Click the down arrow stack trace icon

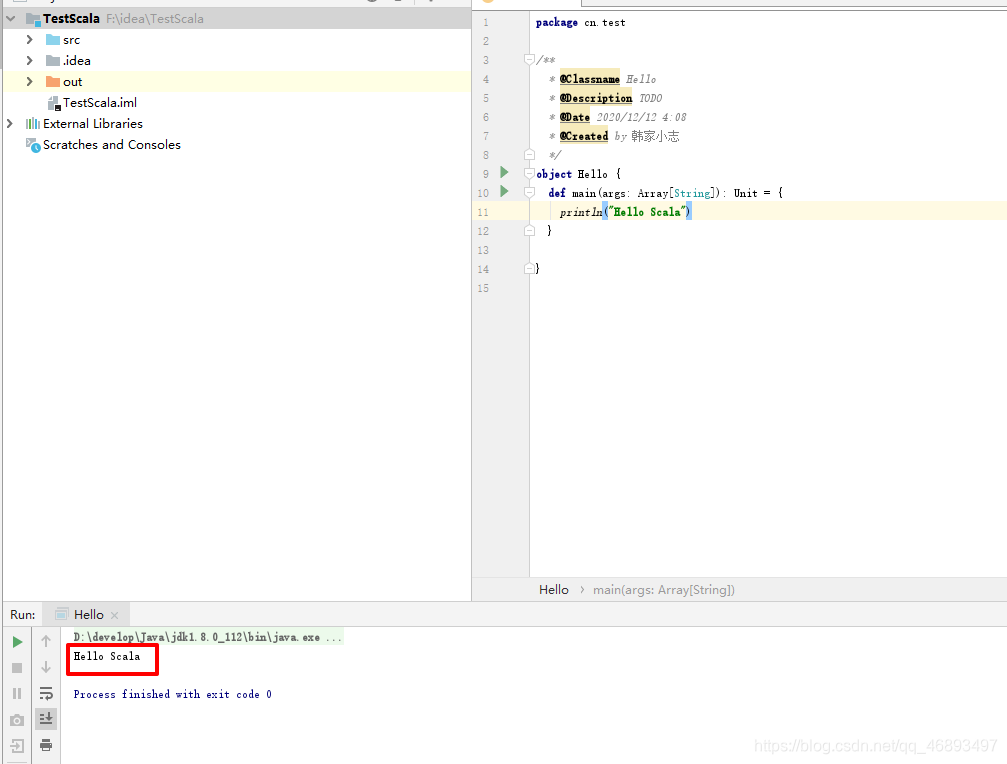click(46, 667)
